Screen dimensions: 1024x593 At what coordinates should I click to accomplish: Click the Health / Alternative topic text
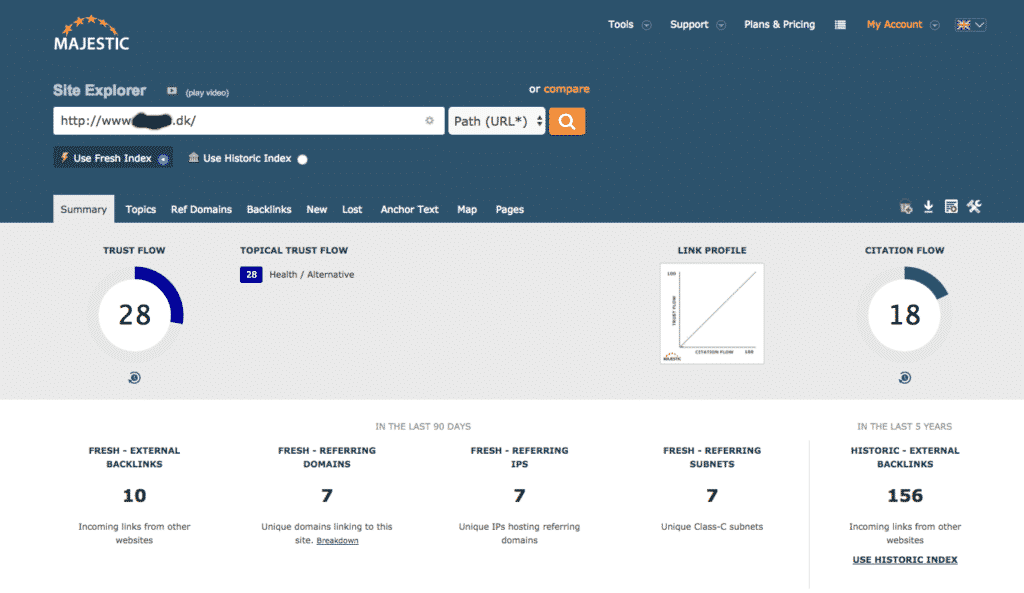pyautogui.click(x=312, y=275)
